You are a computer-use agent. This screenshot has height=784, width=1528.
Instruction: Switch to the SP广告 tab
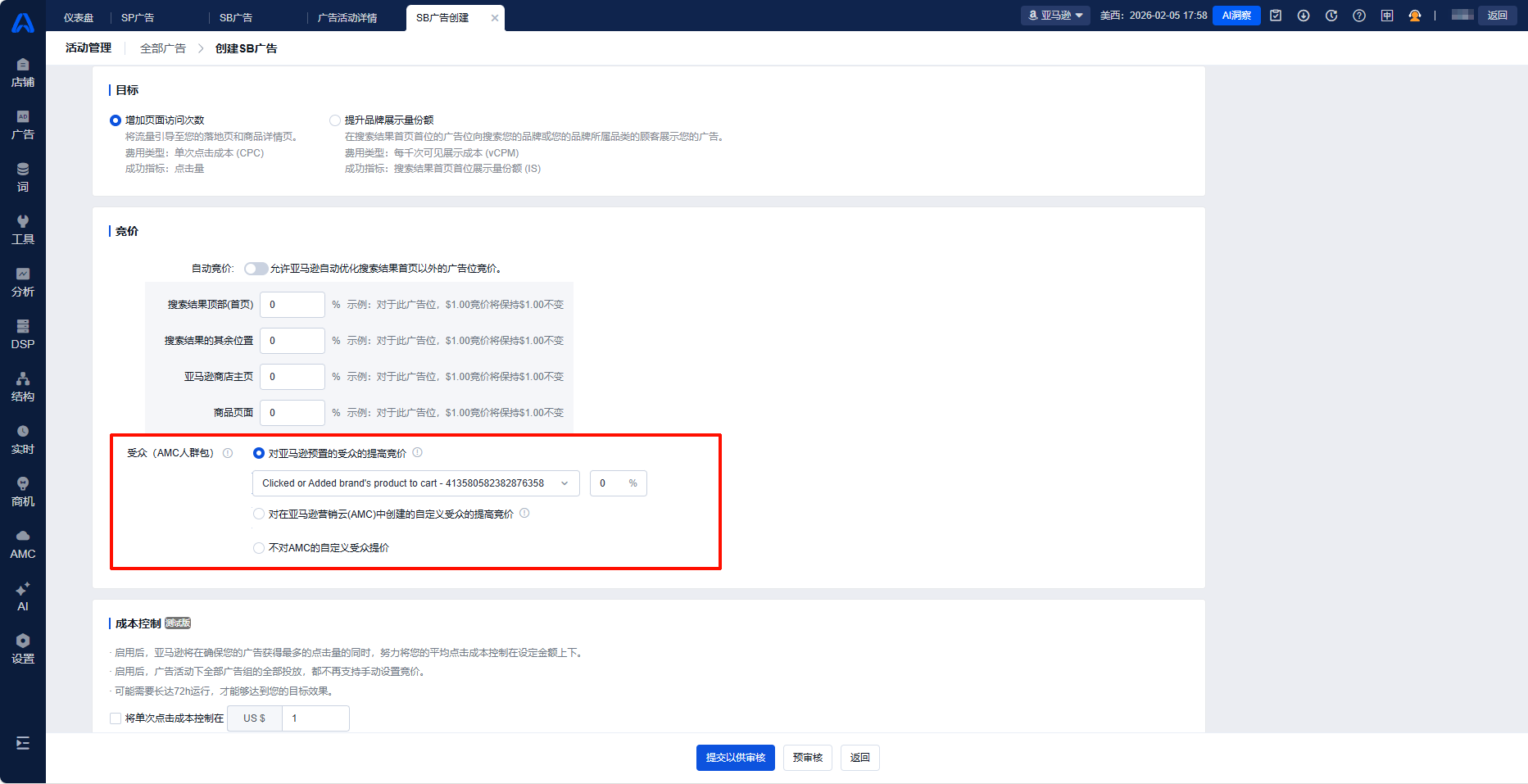[138, 17]
